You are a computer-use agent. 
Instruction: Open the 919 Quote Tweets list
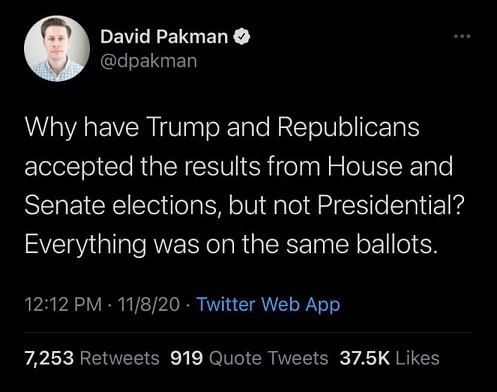pos(249,358)
